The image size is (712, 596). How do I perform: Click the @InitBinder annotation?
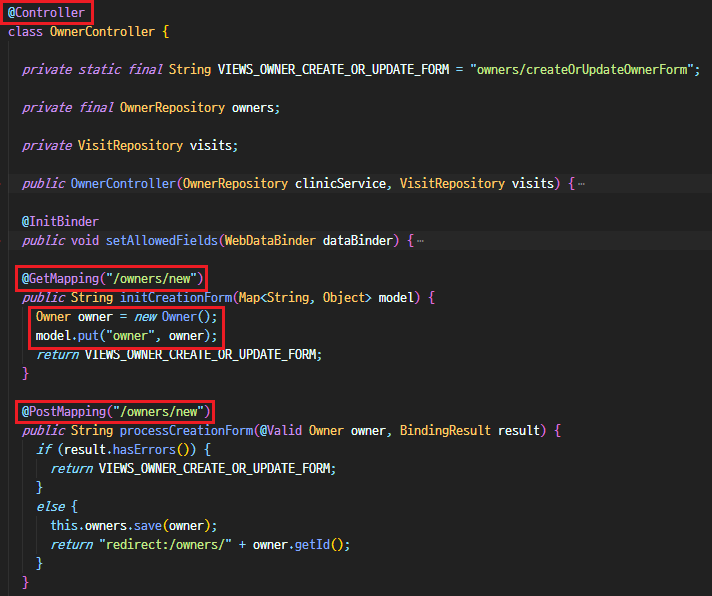click(60, 222)
